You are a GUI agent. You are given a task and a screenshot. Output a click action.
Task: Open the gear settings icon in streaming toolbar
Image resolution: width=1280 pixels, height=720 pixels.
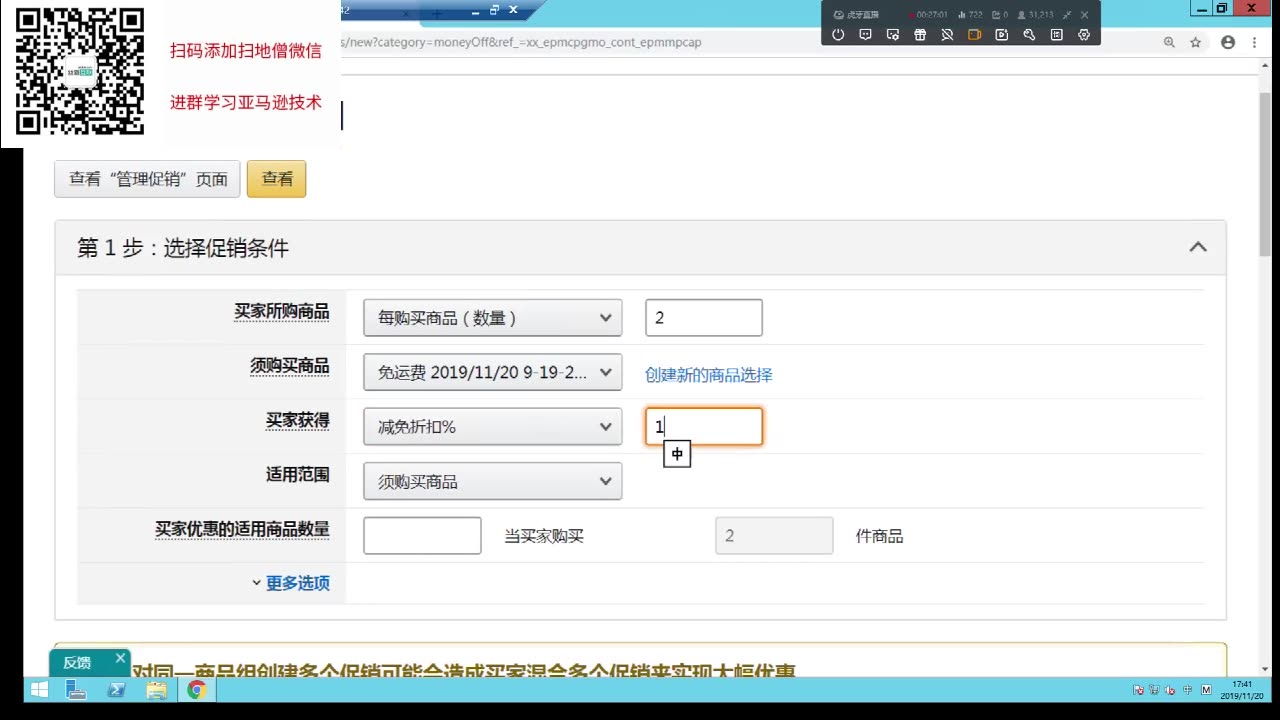coord(1083,34)
